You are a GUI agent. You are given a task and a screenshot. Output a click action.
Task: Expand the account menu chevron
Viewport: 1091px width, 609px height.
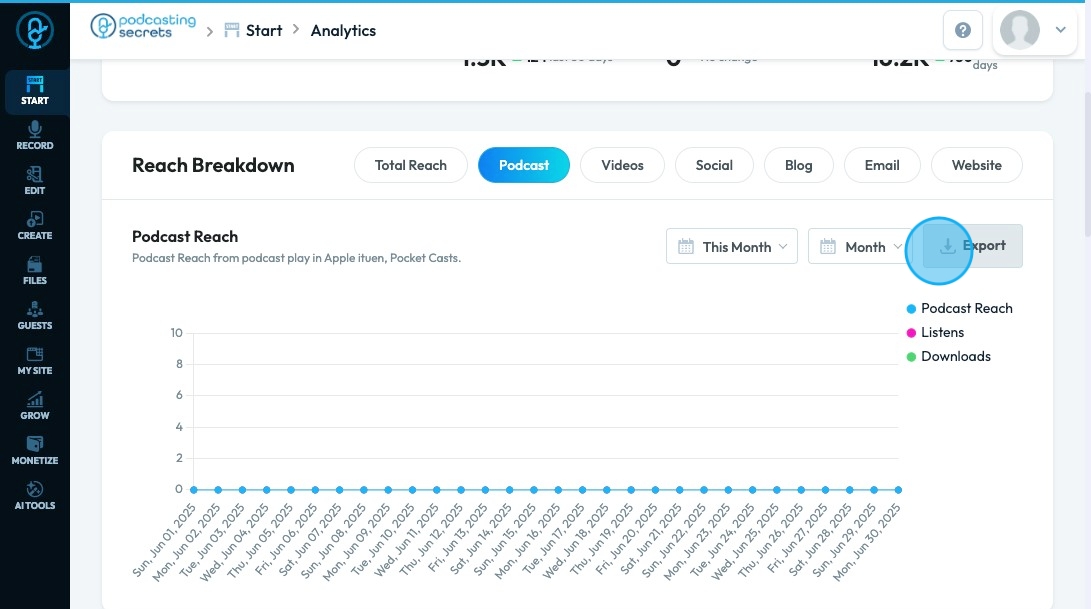click(x=1060, y=30)
